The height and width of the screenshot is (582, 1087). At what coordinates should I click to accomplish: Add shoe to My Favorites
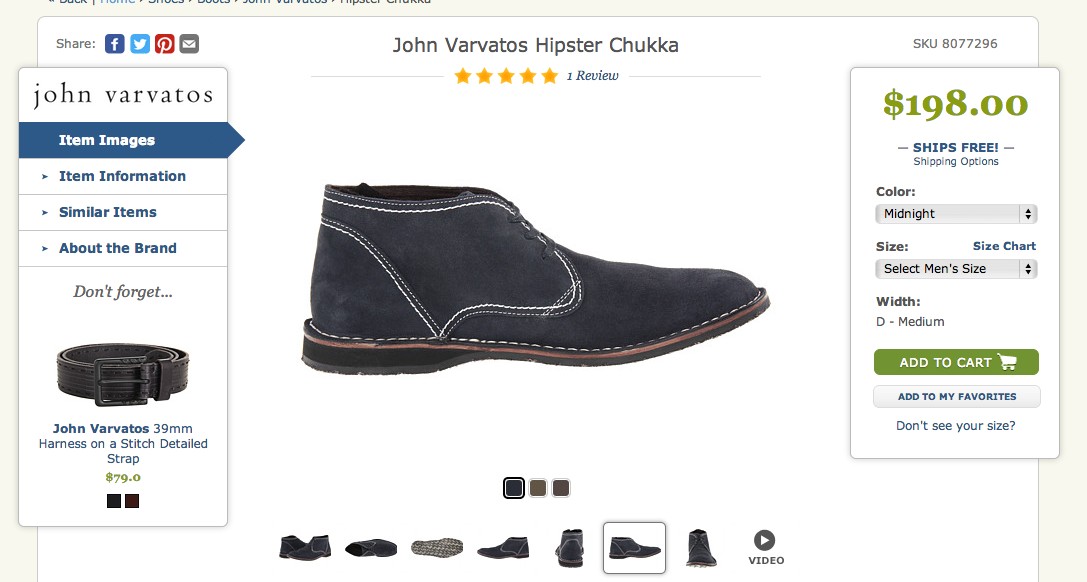click(957, 396)
